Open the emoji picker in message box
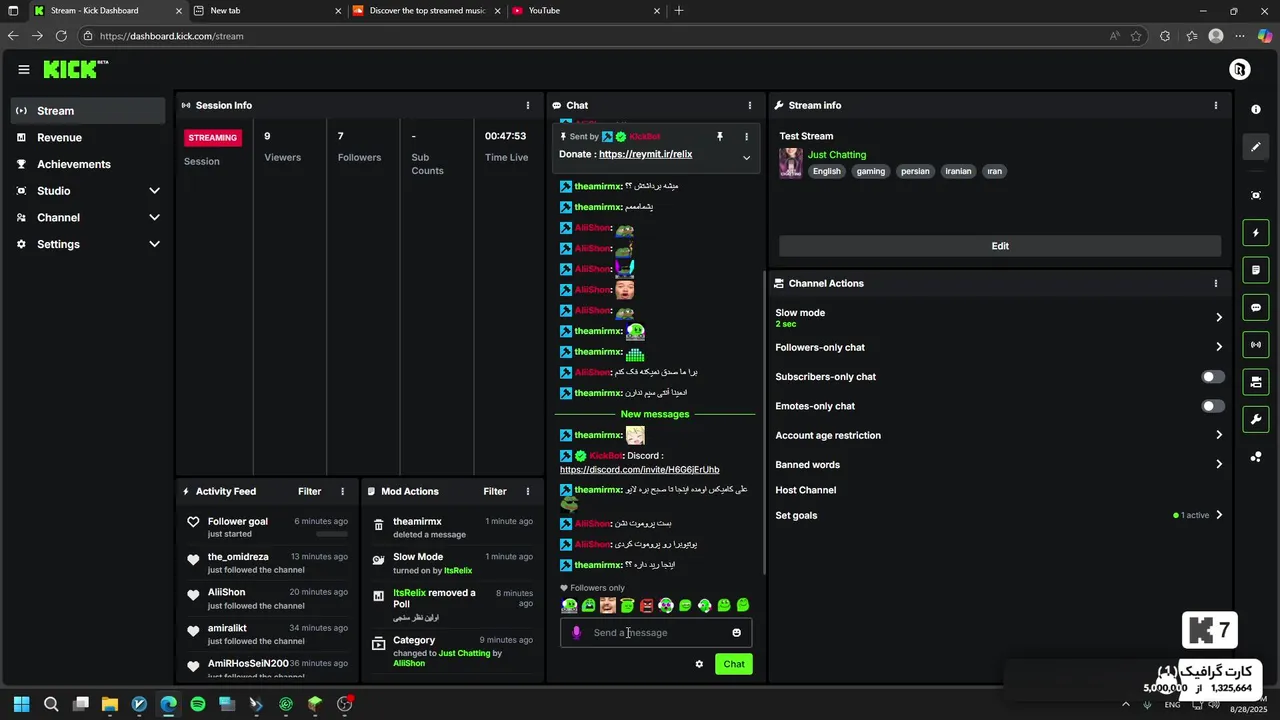The width and height of the screenshot is (1280, 720). tap(737, 632)
